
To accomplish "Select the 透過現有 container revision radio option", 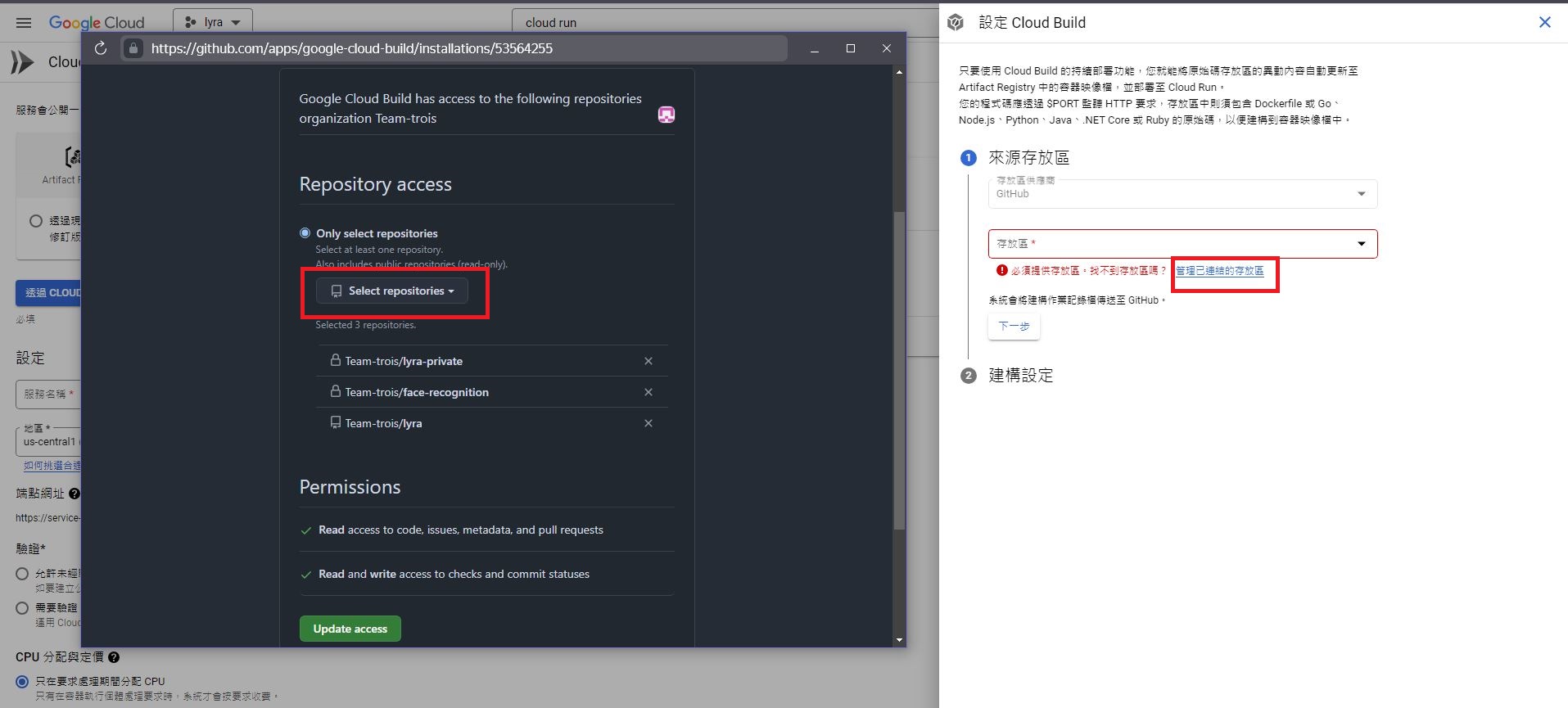I will pos(36,221).
